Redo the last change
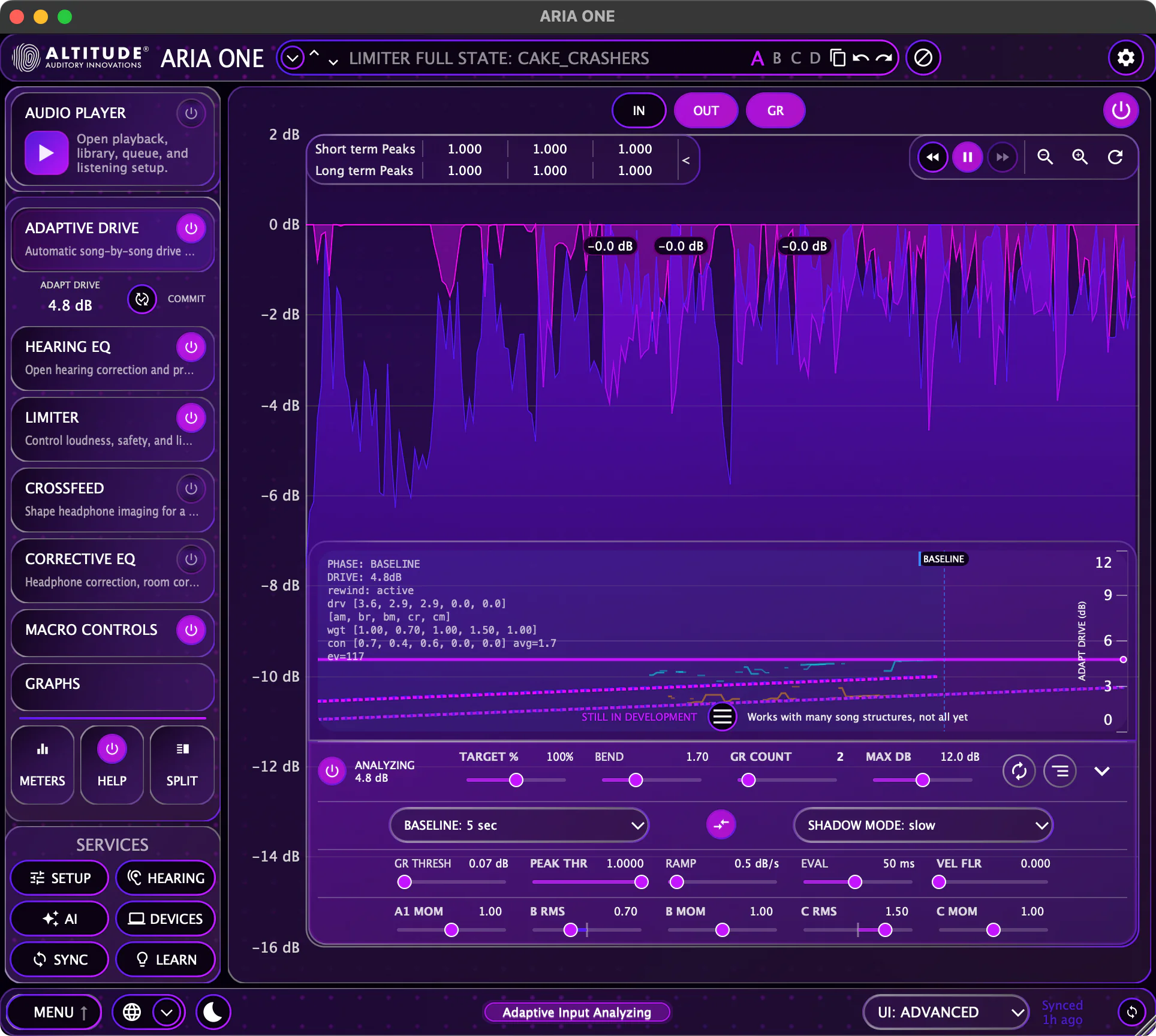This screenshot has width=1156, height=1036. pos(884,58)
